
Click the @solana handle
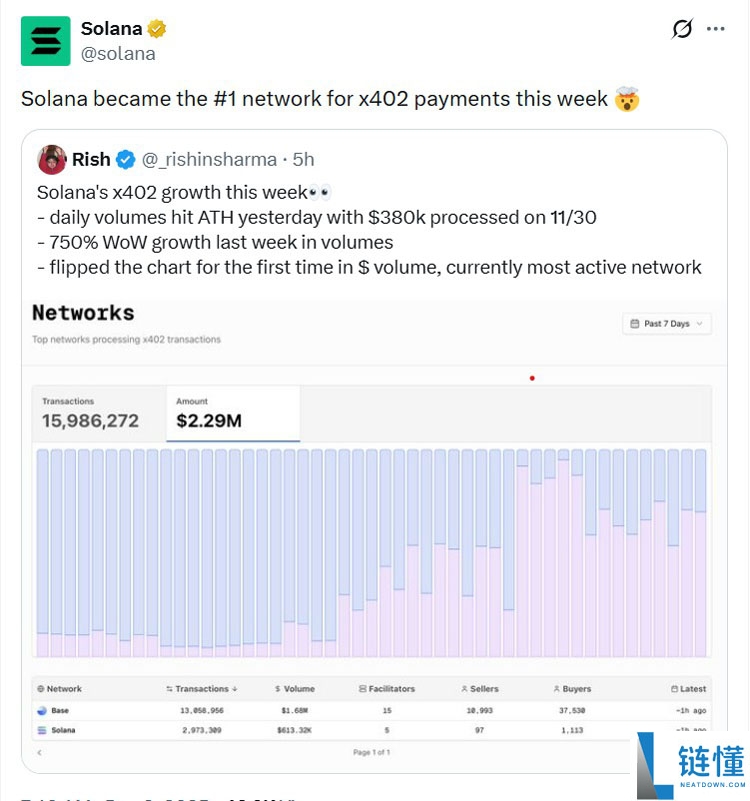tap(117, 54)
